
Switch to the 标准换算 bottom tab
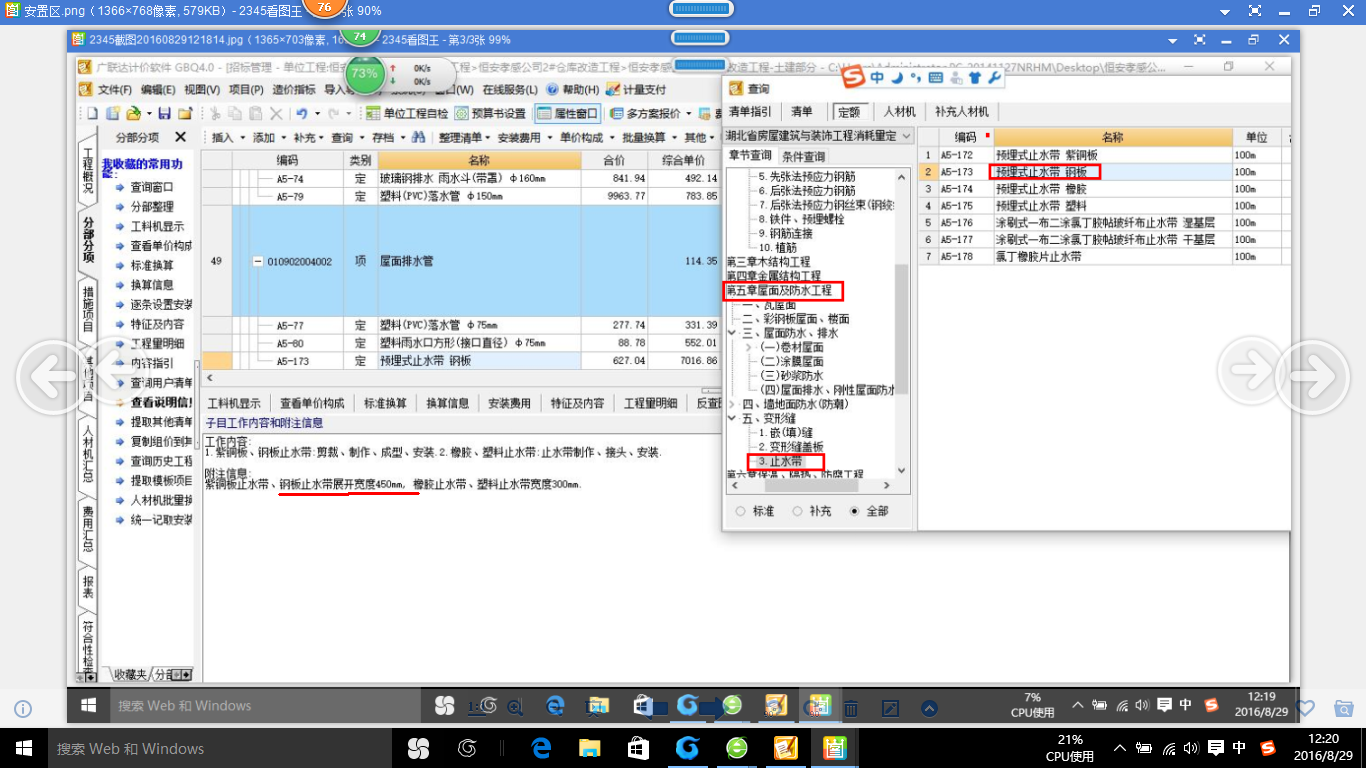385,403
